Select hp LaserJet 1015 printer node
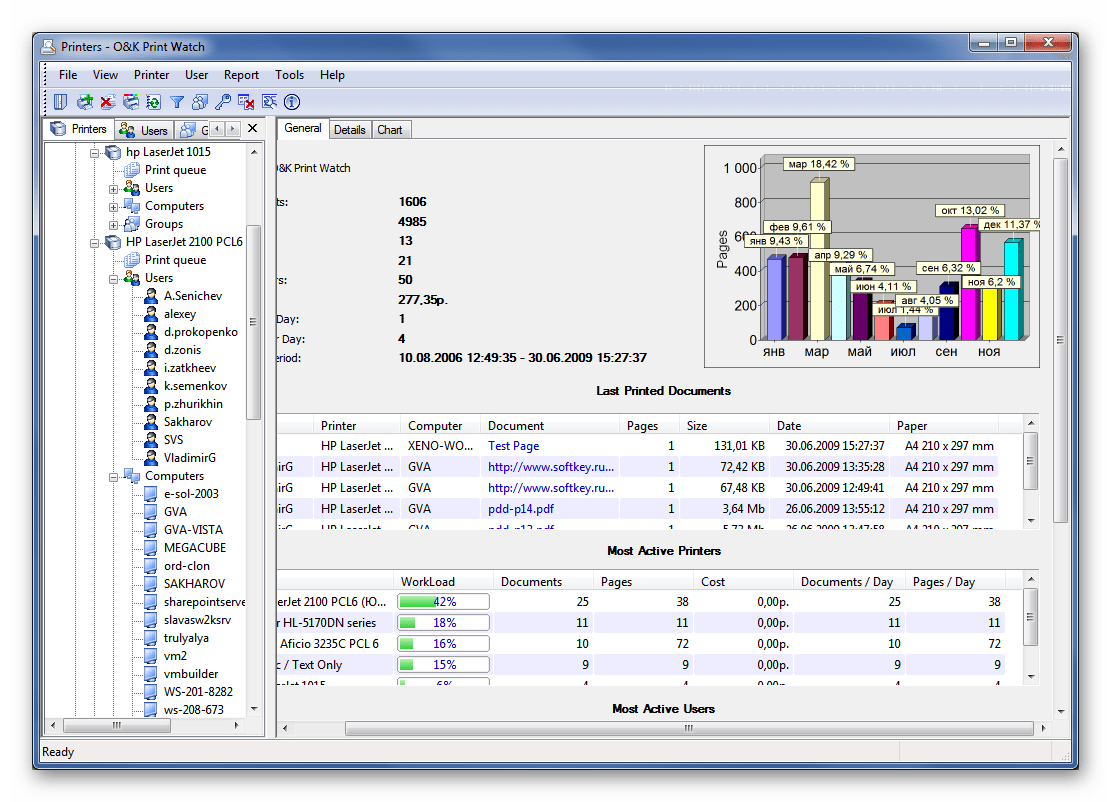This screenshot has height=802, width=1111. 168,152
